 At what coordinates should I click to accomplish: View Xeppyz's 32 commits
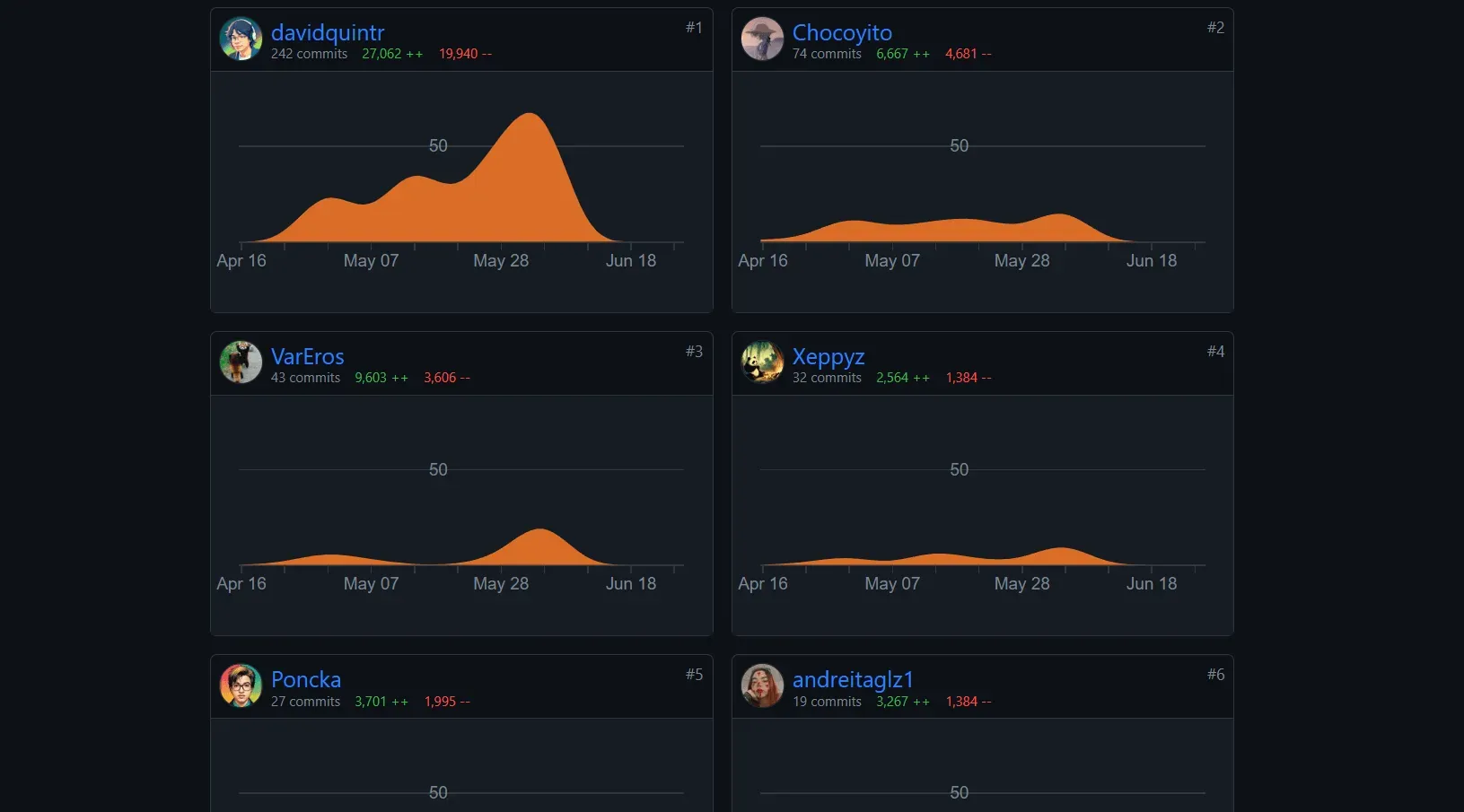827,378
